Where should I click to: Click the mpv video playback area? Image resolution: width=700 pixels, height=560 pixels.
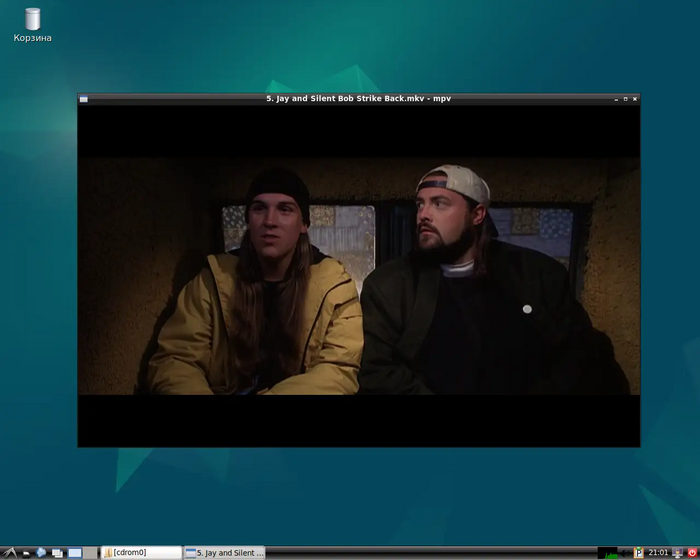pyautogui.click(x=359, y=276)
